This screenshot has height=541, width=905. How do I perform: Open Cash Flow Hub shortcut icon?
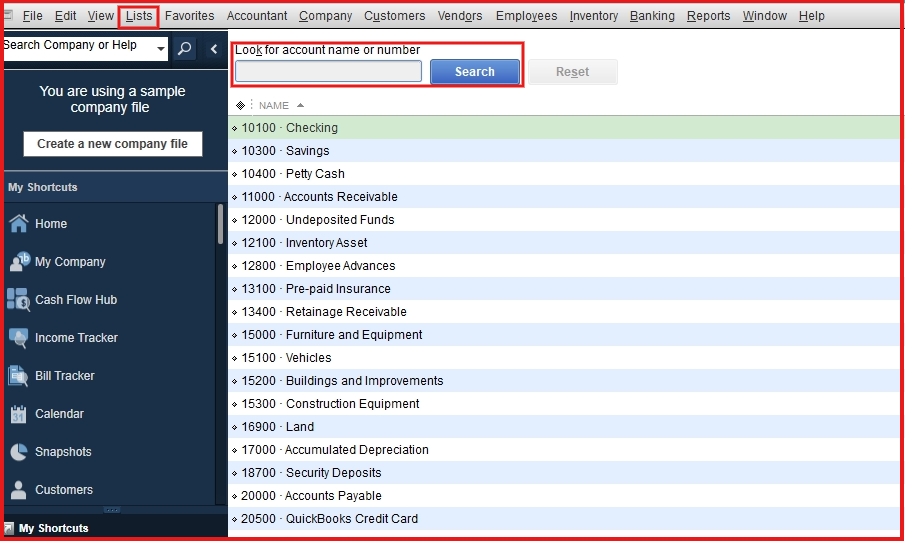tap(18, 300)
